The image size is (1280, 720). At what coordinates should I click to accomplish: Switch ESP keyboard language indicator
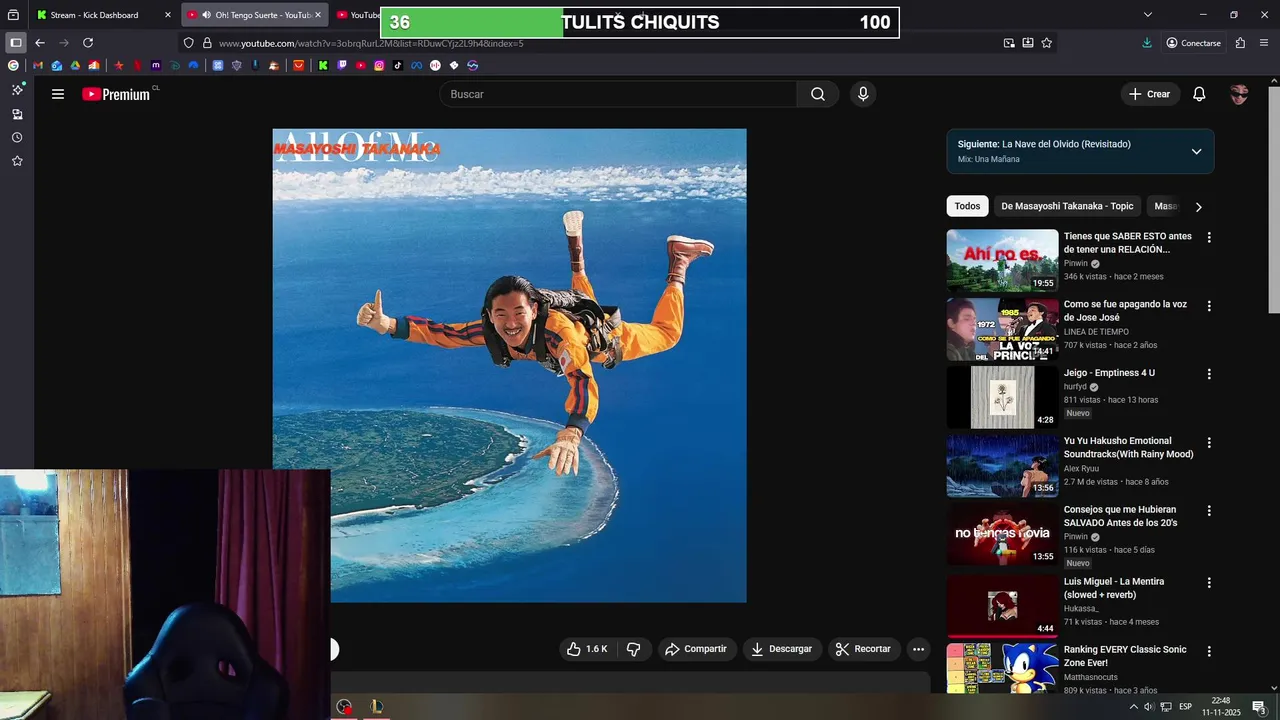[x=1185, y=707]
